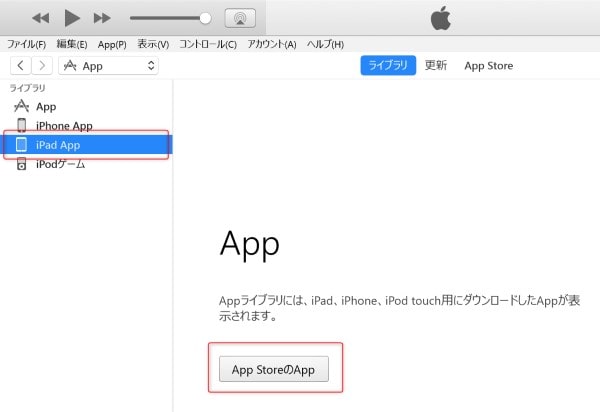
Task: Select iPodゲーム in the sidebar
Action: tap(86, 164)
